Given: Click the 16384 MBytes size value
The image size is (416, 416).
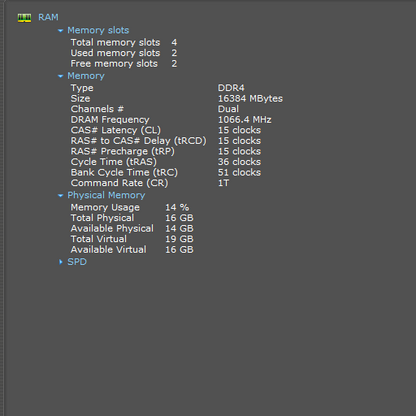Looking at the screenshot, I should point(250,99).
